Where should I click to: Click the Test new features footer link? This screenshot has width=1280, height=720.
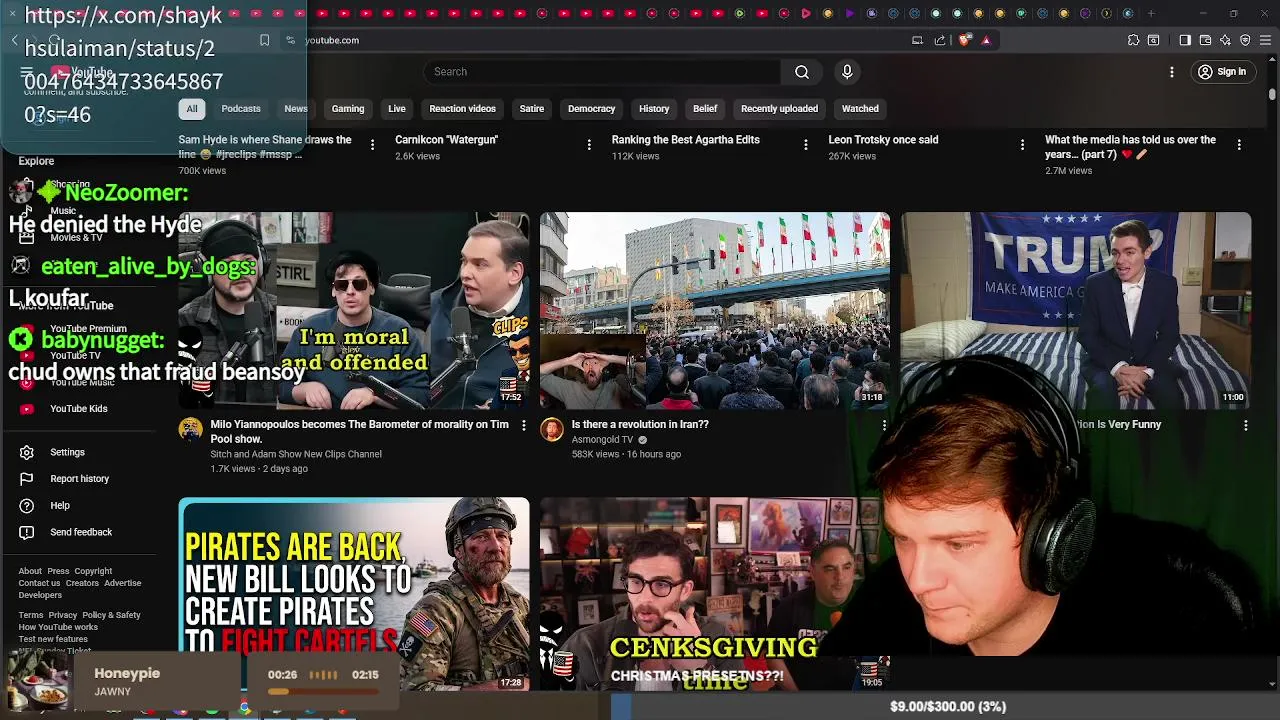tap(53, 639)
